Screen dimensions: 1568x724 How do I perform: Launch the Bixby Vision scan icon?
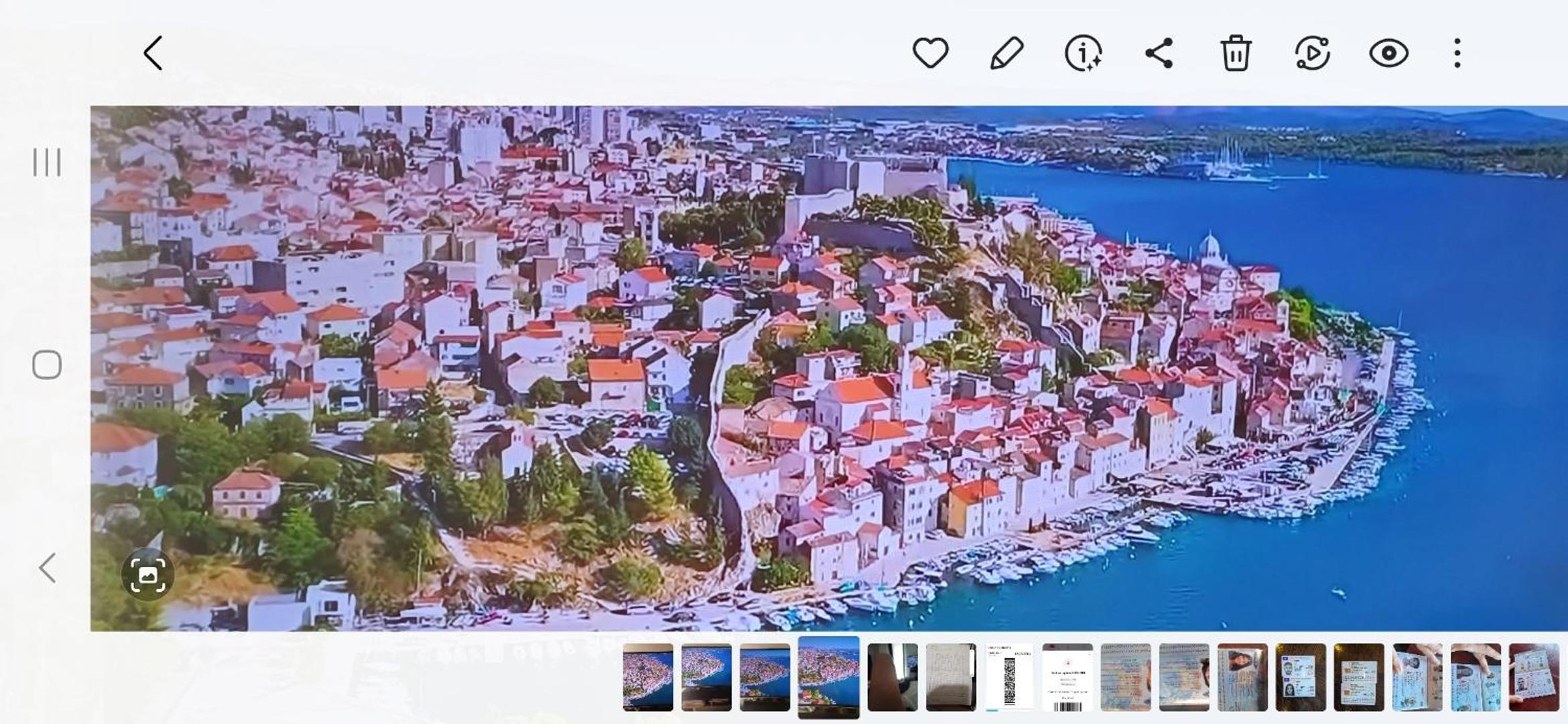point(147,575)
